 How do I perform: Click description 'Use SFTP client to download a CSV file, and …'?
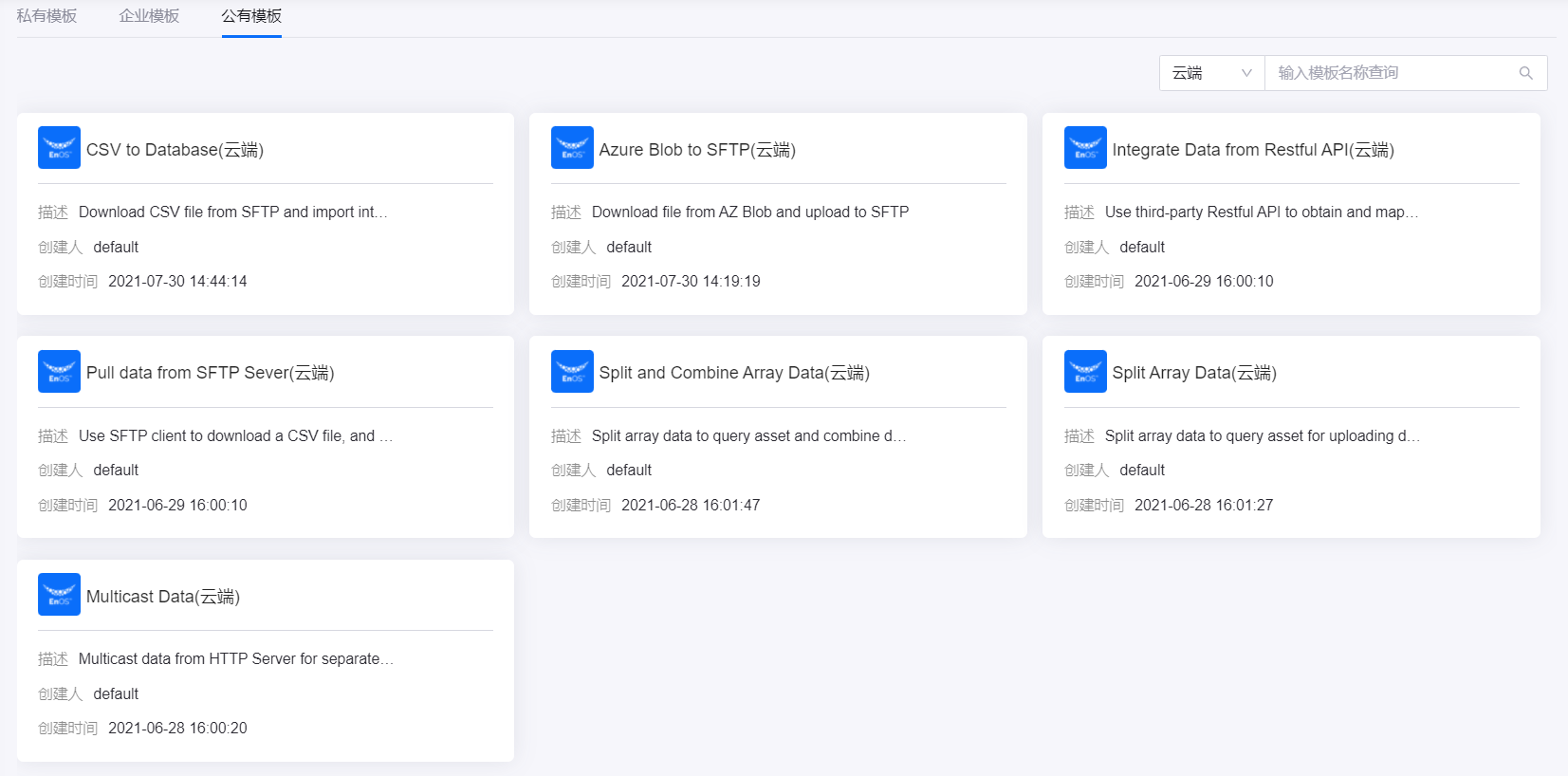[x=235, y=436]
